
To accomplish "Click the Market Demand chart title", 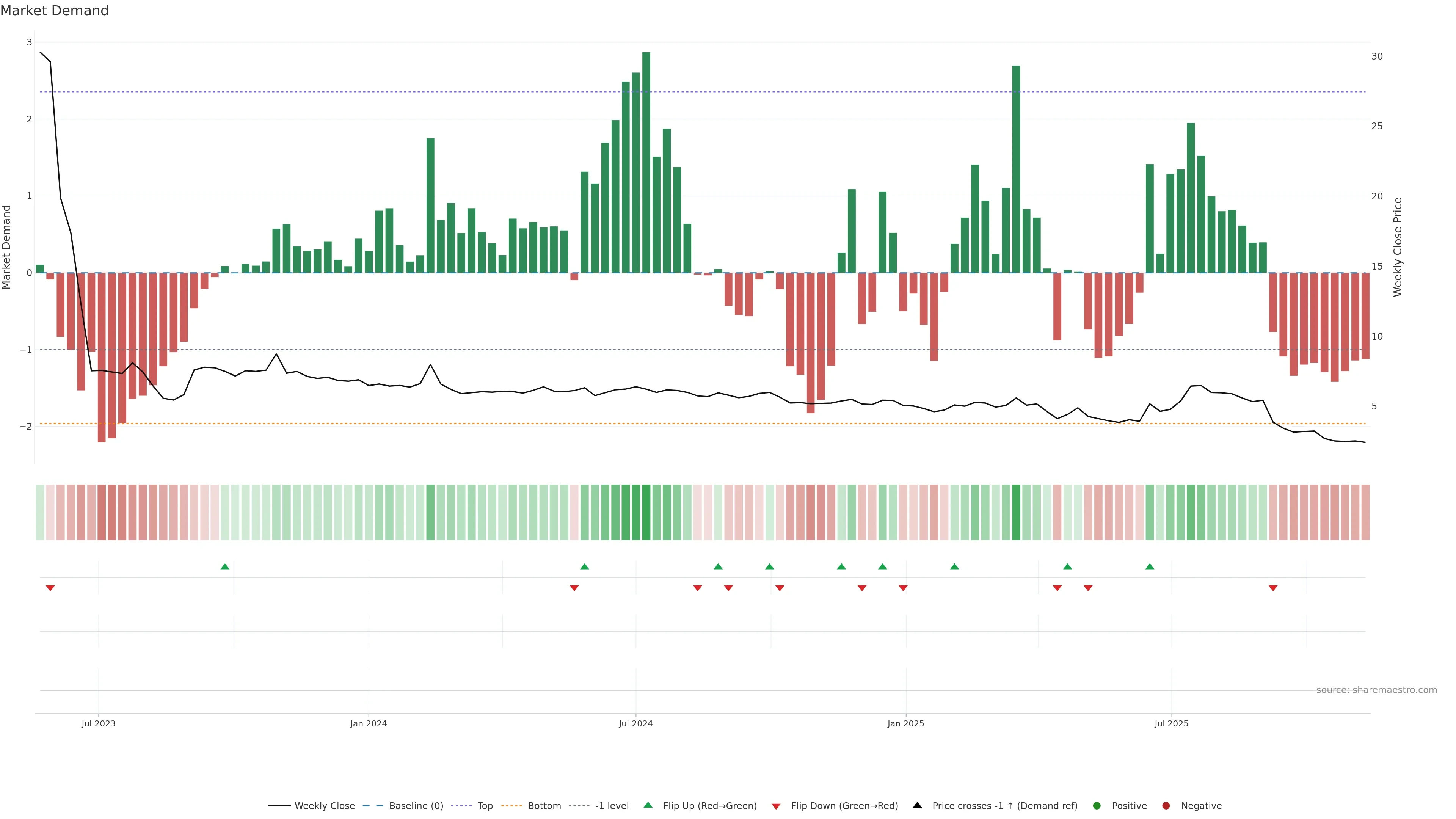I will (x=54, y=11).
